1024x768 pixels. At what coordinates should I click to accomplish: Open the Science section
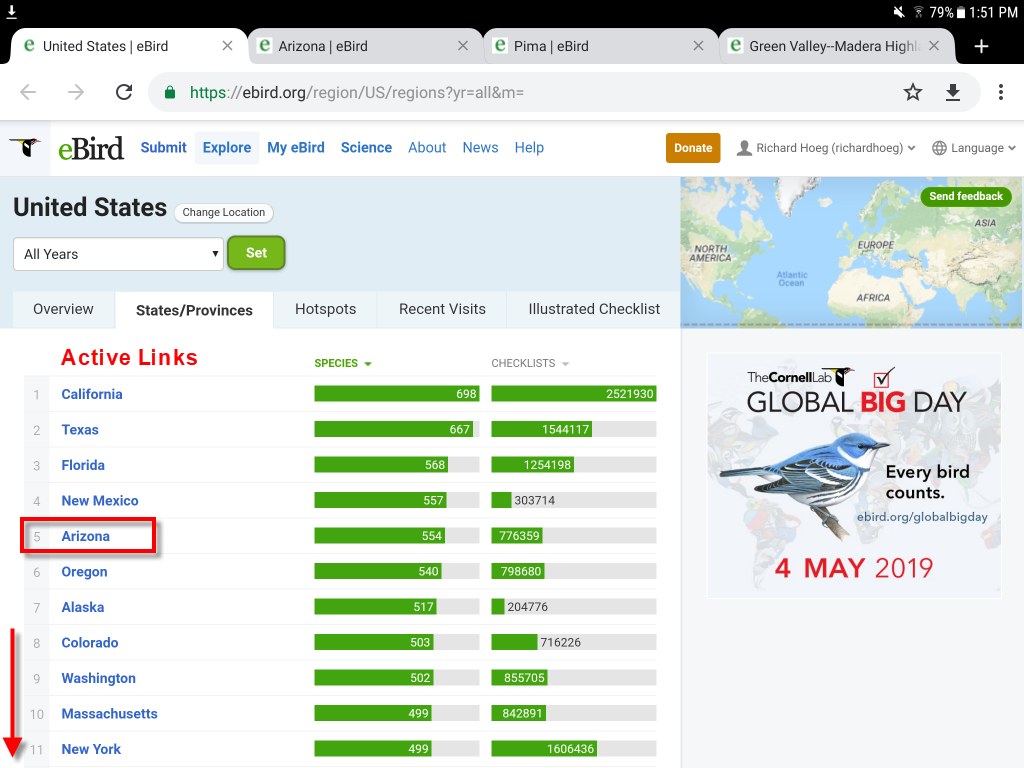pos(366,148)
